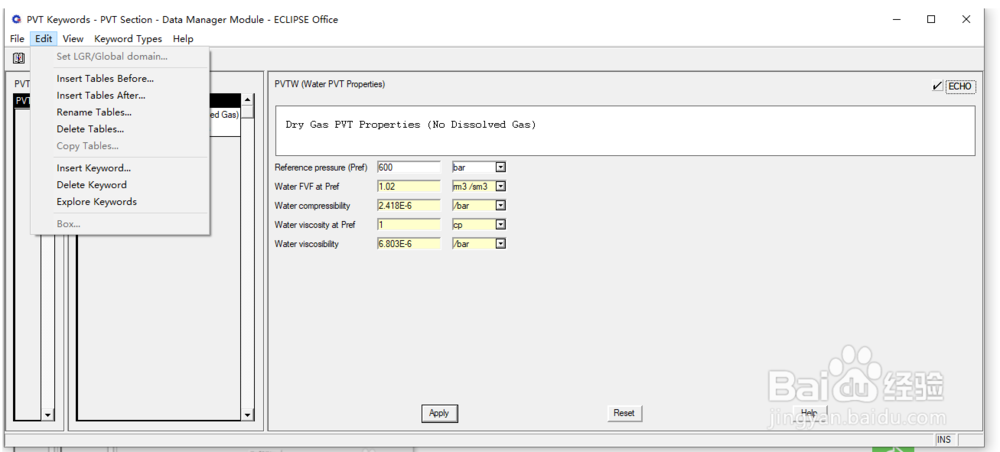The height and width of the screenshot is (452, 1000).
Task: Select Rename Tables... entry
Action: coord(94,112)
